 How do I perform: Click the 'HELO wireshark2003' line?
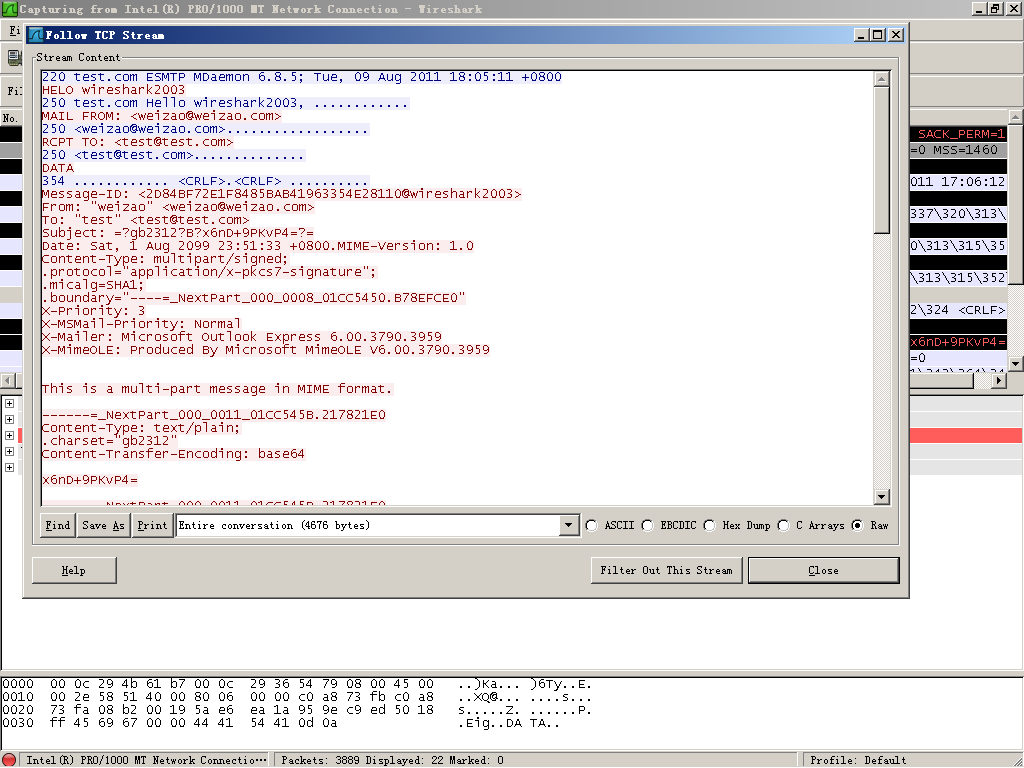tap(114, 90)
